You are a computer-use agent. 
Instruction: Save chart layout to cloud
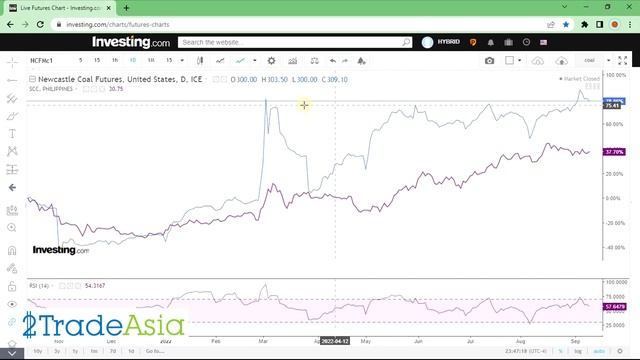pos(562,61)
